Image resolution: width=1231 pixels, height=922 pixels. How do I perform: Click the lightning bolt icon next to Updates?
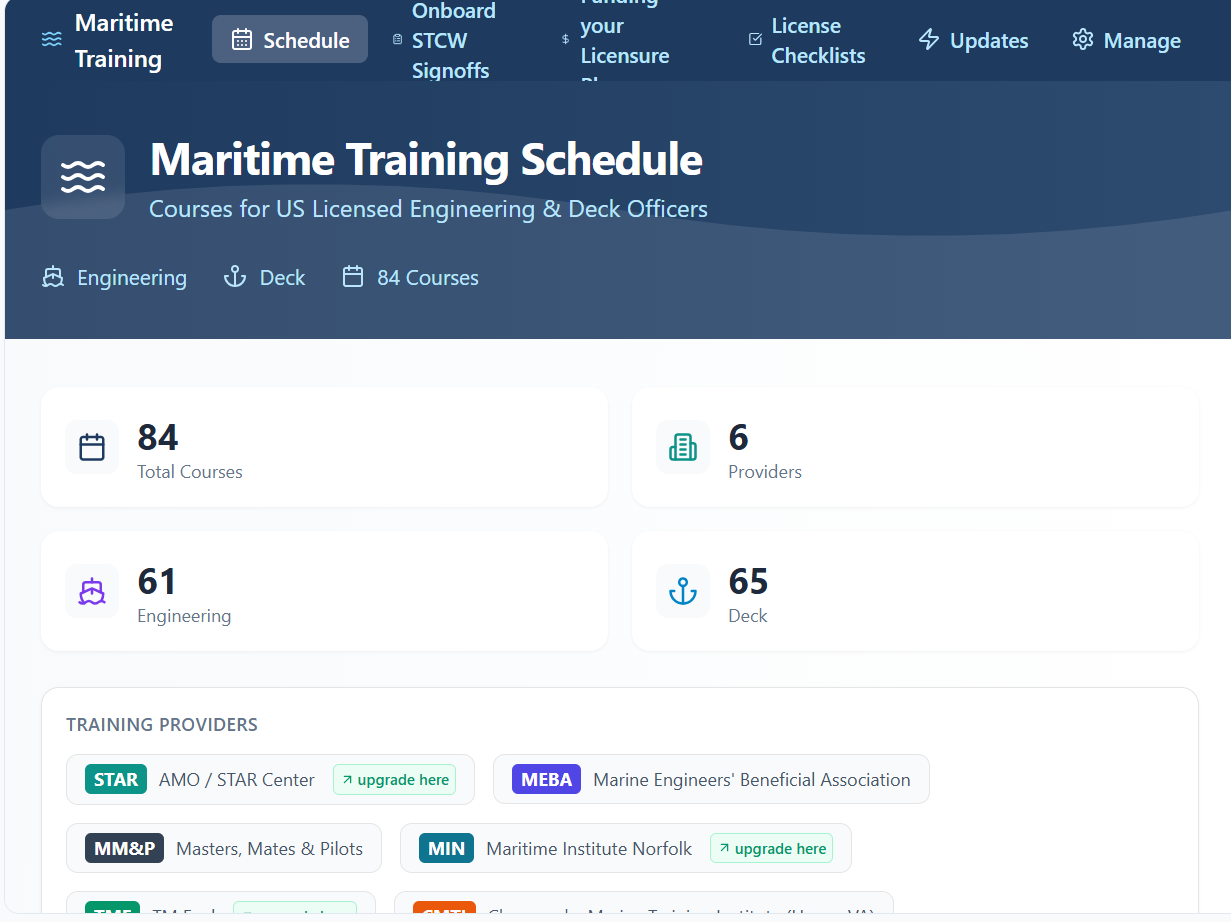(929, 40)
